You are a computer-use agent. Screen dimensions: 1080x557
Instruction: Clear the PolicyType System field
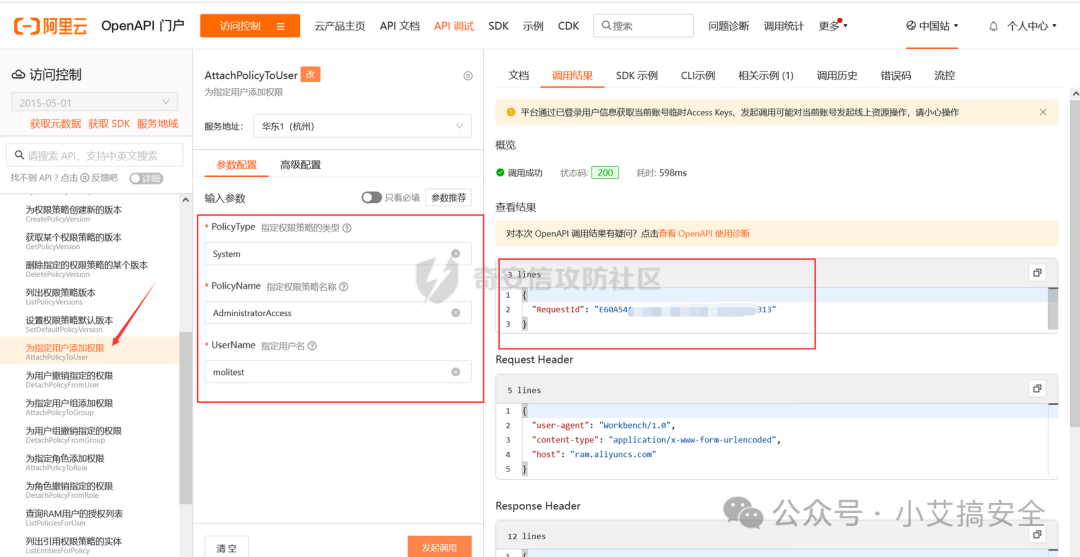(455, 253)
